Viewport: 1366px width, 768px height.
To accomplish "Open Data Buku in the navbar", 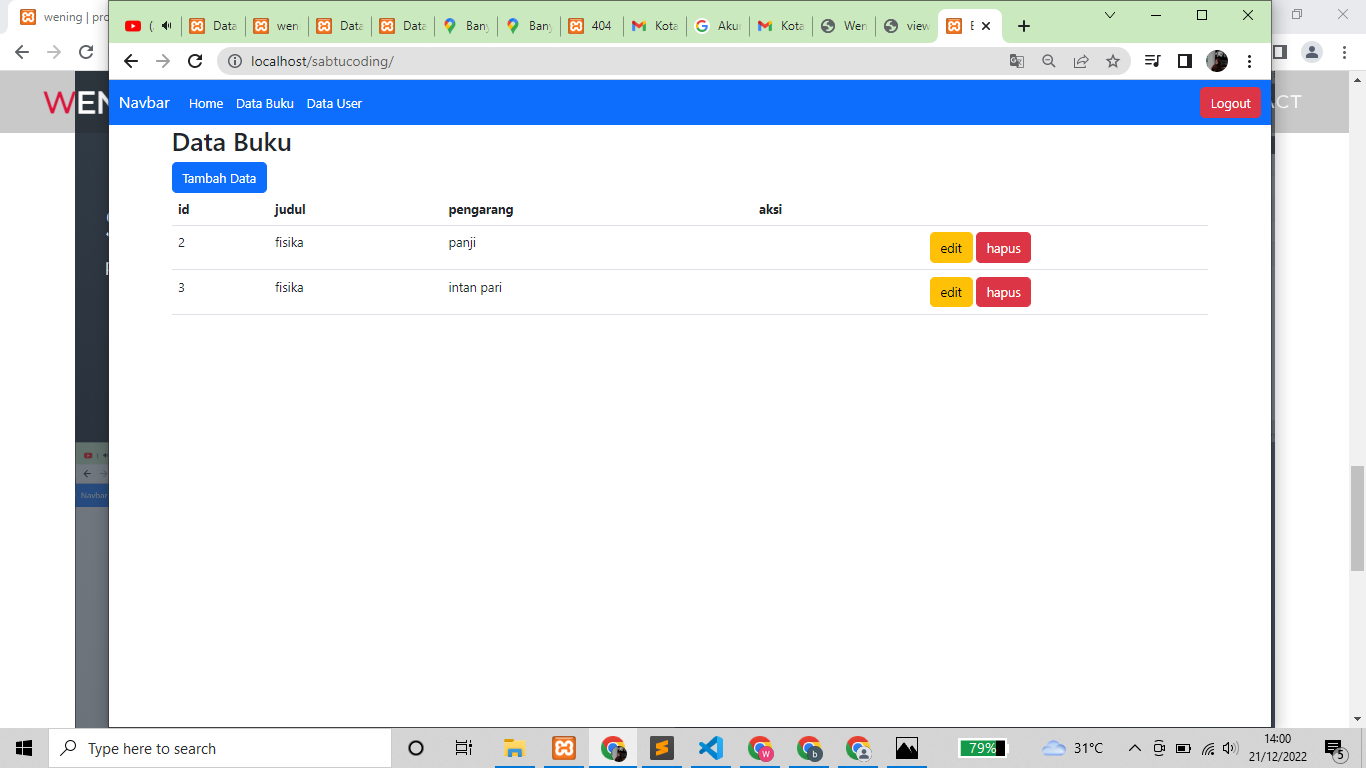I will coord(264,104).
